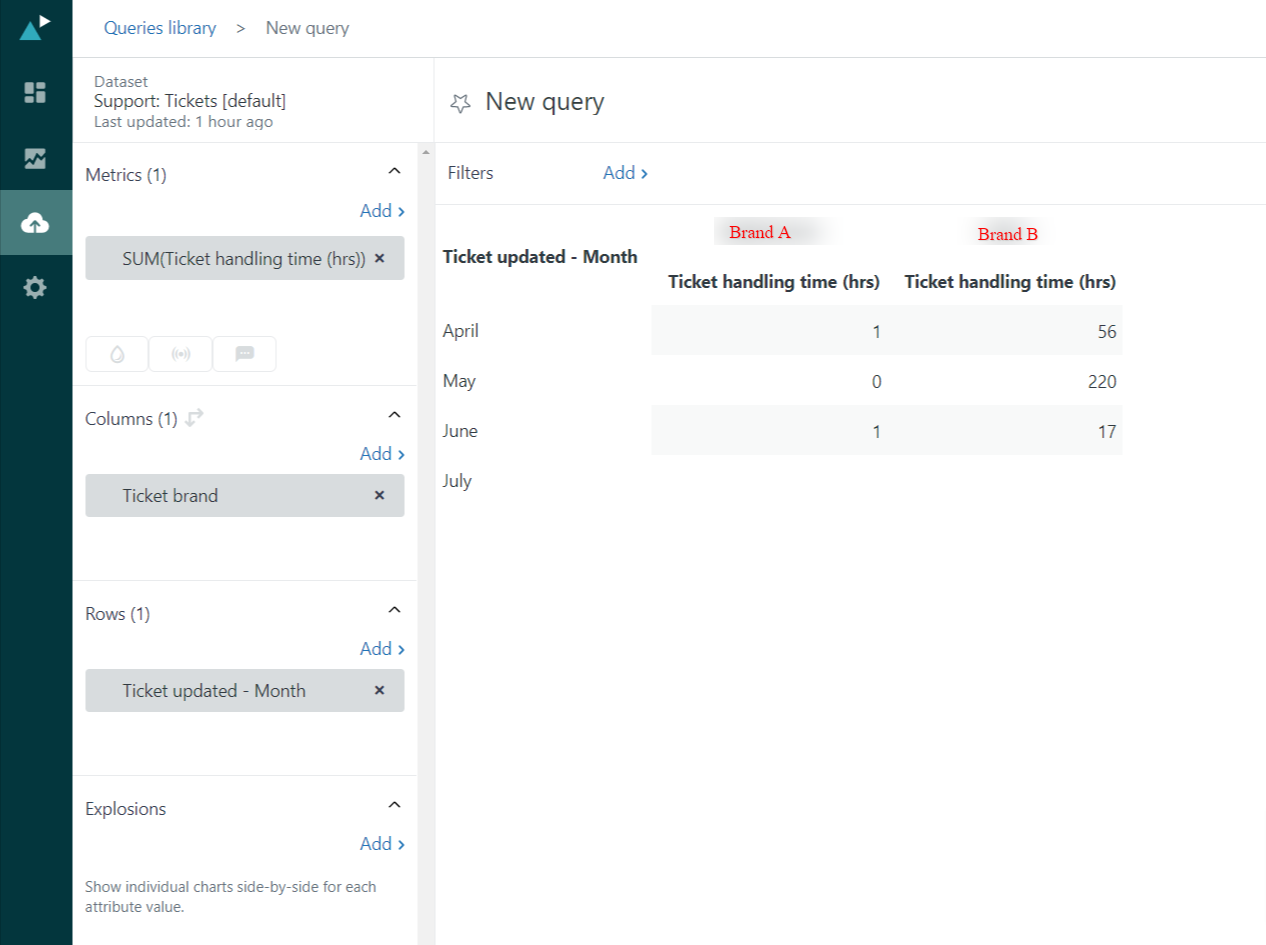The image size is (1266, 945).
Task: Click the Ticket updated - Month header
Action: point(540,257)
